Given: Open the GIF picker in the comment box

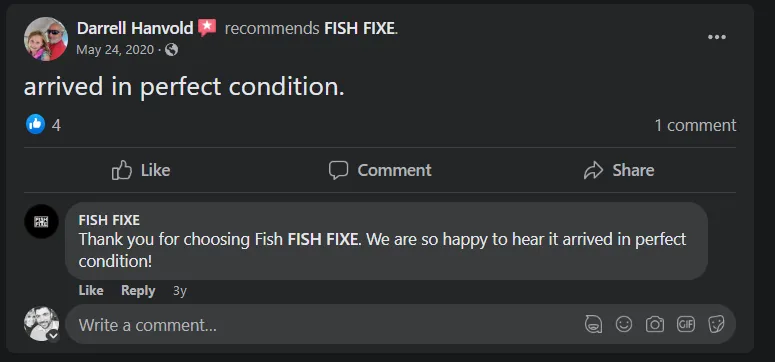Looking at the screenshot, I should (686, 324).
